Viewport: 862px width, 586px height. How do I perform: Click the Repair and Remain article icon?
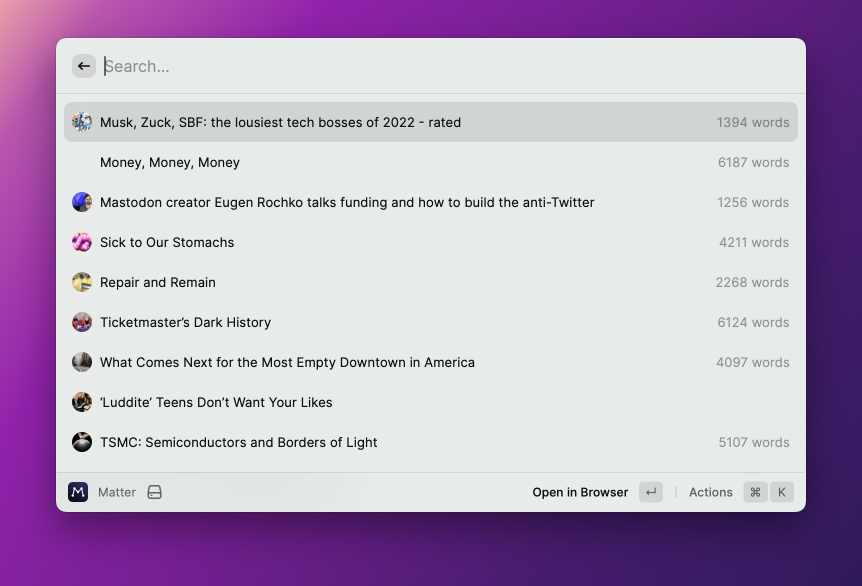[82, 282]
